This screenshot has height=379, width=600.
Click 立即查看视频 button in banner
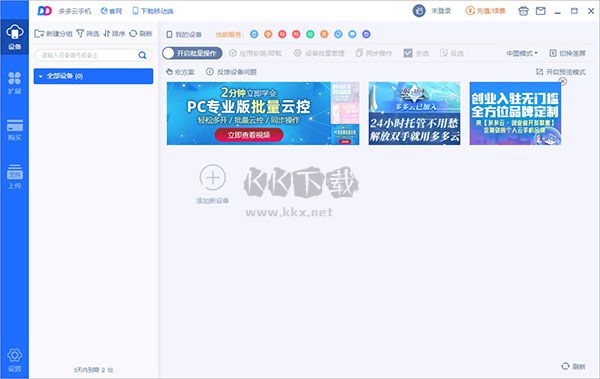pyautogui.click(x=249, y=135)
